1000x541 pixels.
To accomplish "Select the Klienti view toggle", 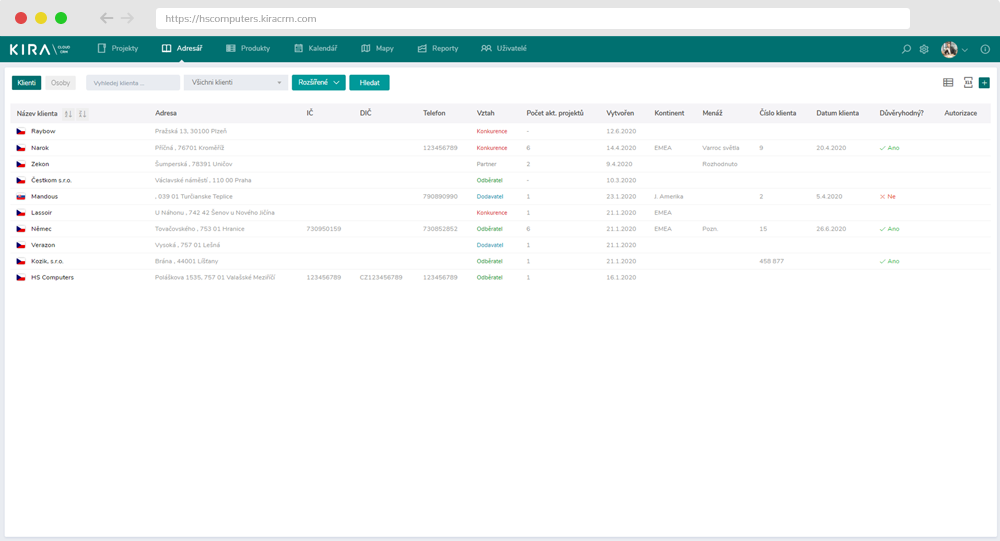I will (26, 83).
